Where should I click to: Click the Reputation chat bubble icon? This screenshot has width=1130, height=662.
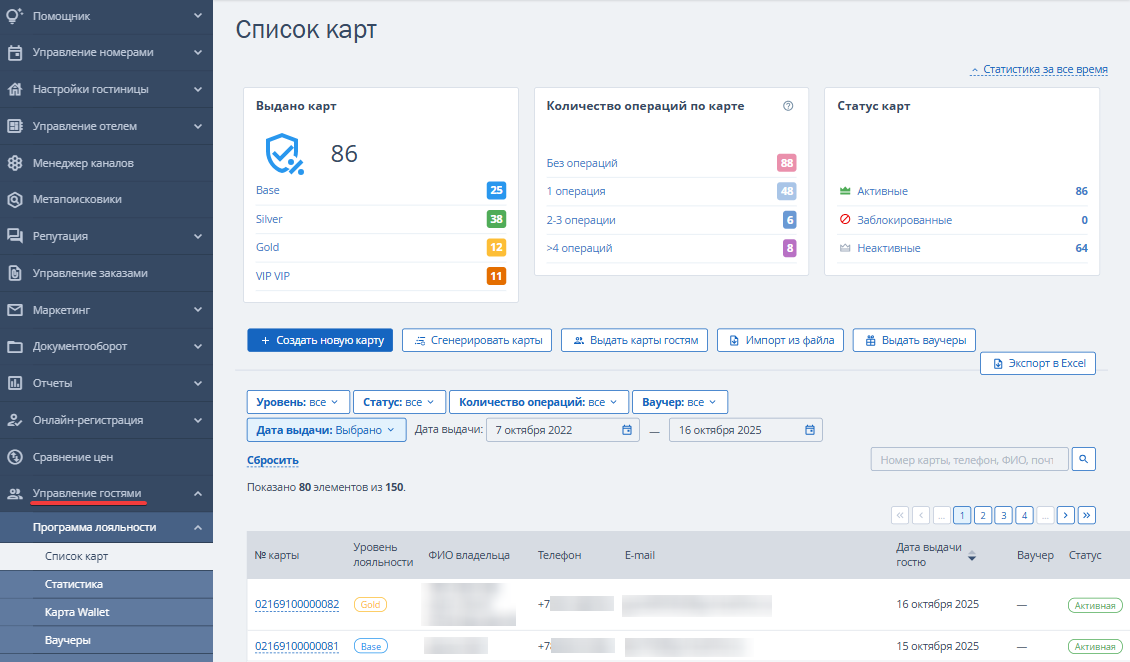click(x=15, y=236)
